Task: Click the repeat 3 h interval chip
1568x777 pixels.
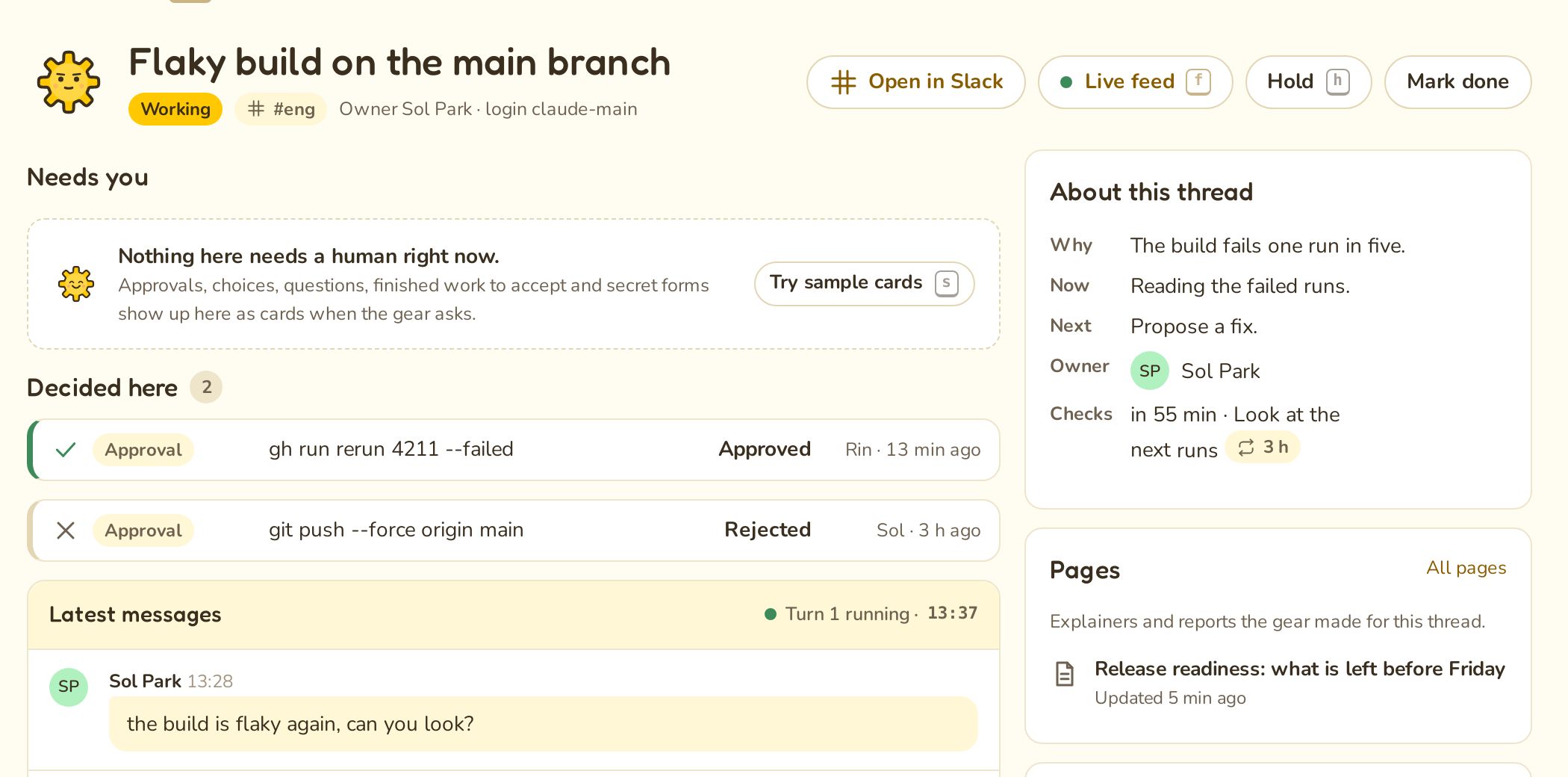Action: tap(1263, 448)
